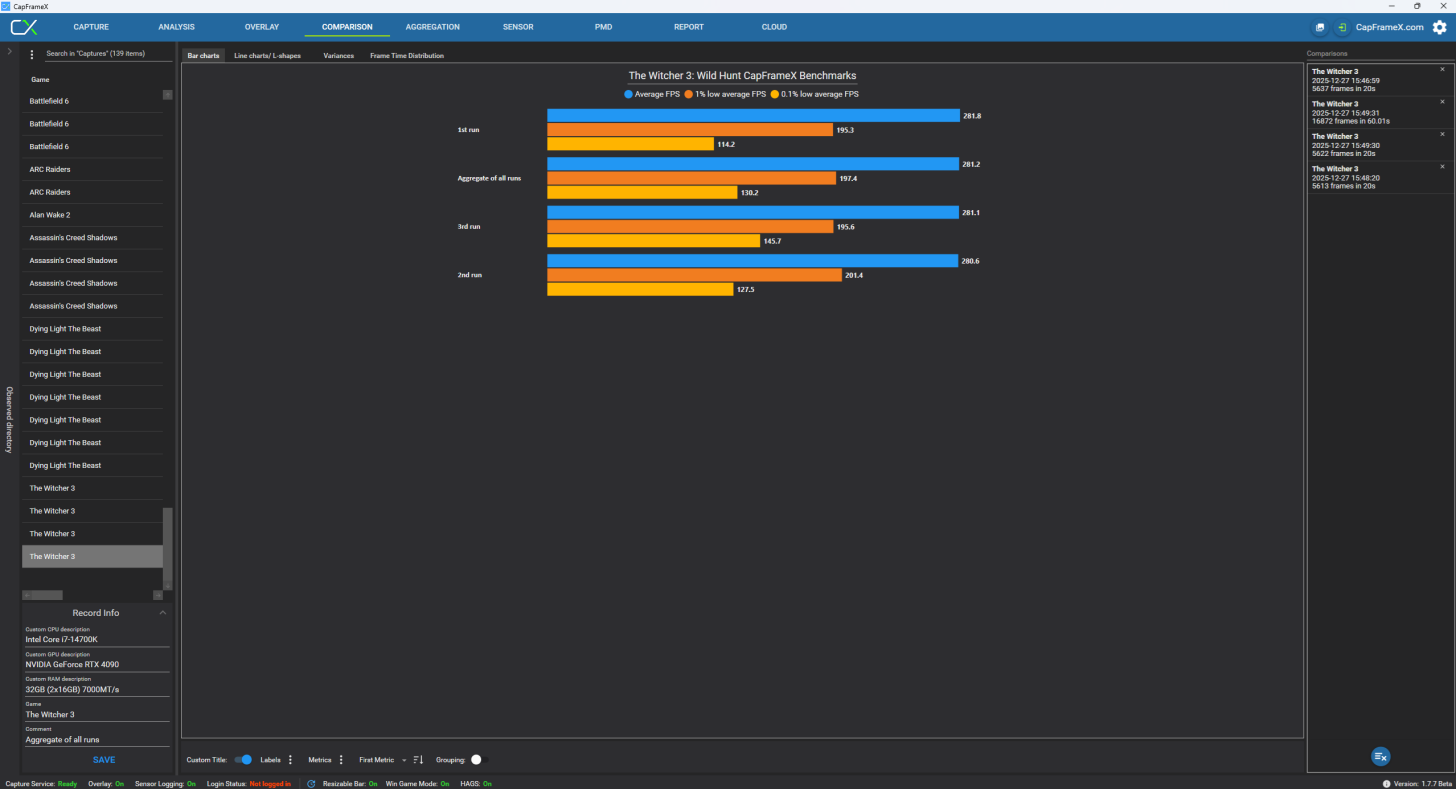Remove the comparison recorded at 15:49:30
Screen dimensions: 1456x789
[1442, 134]
